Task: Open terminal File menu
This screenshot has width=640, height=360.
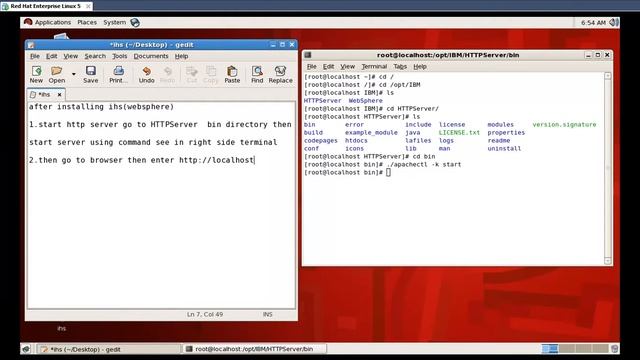Action: 312,66
